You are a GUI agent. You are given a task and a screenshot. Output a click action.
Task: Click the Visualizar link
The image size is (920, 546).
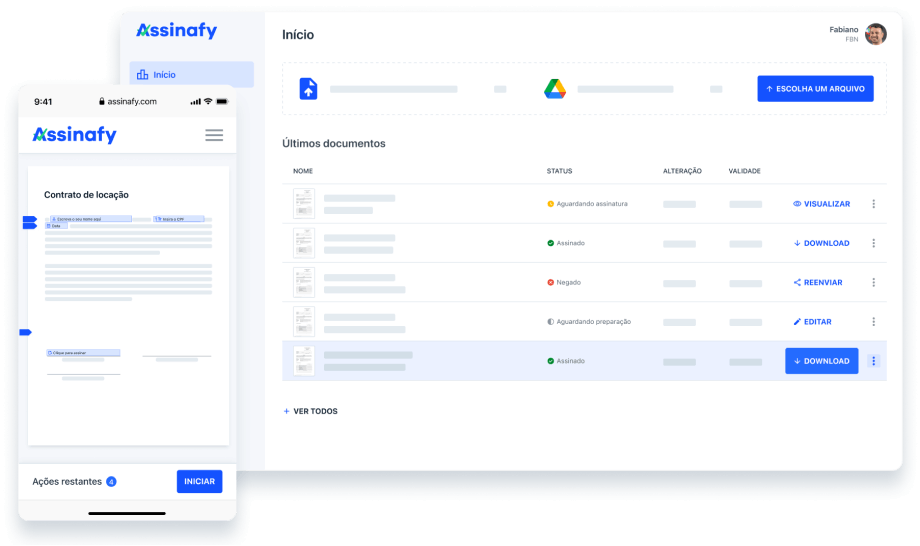pos(821,204)
